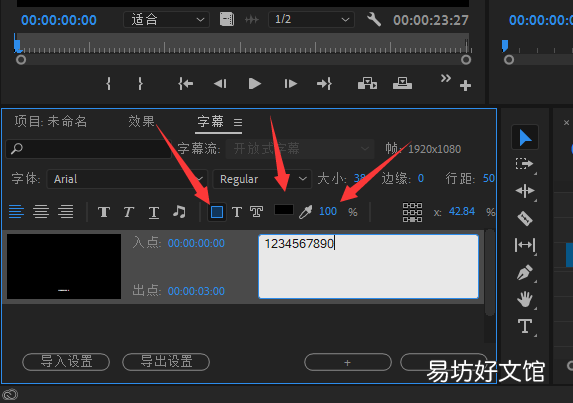Open the wrench settings icon
The image size is (573, 403).
coord(374,19)
